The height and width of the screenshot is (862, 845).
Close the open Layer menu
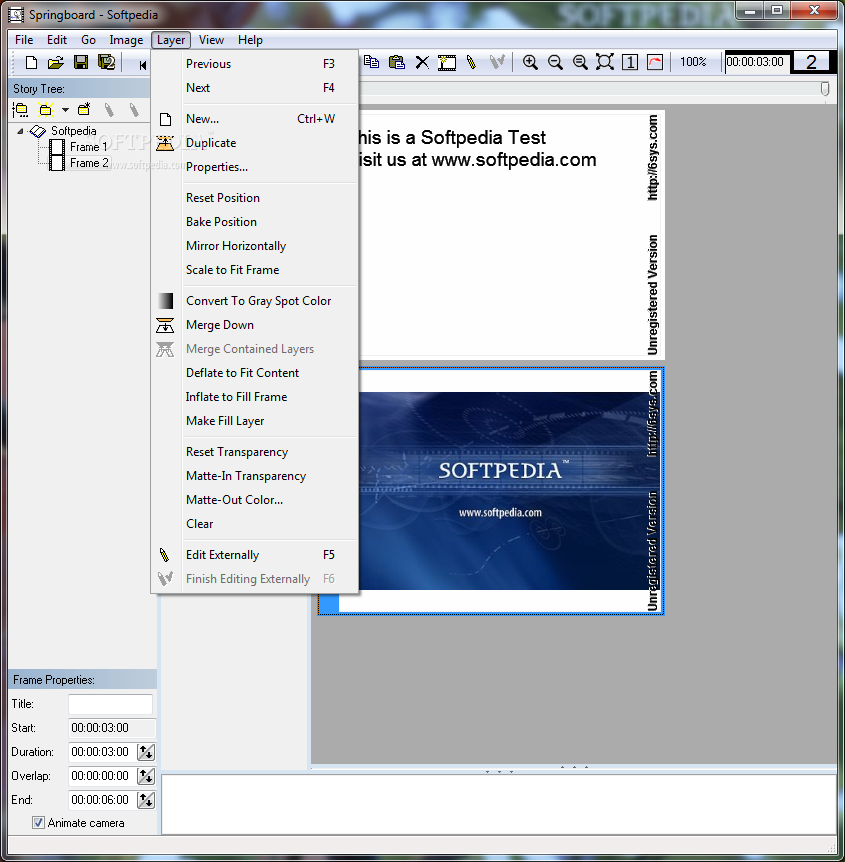point(171,40)
